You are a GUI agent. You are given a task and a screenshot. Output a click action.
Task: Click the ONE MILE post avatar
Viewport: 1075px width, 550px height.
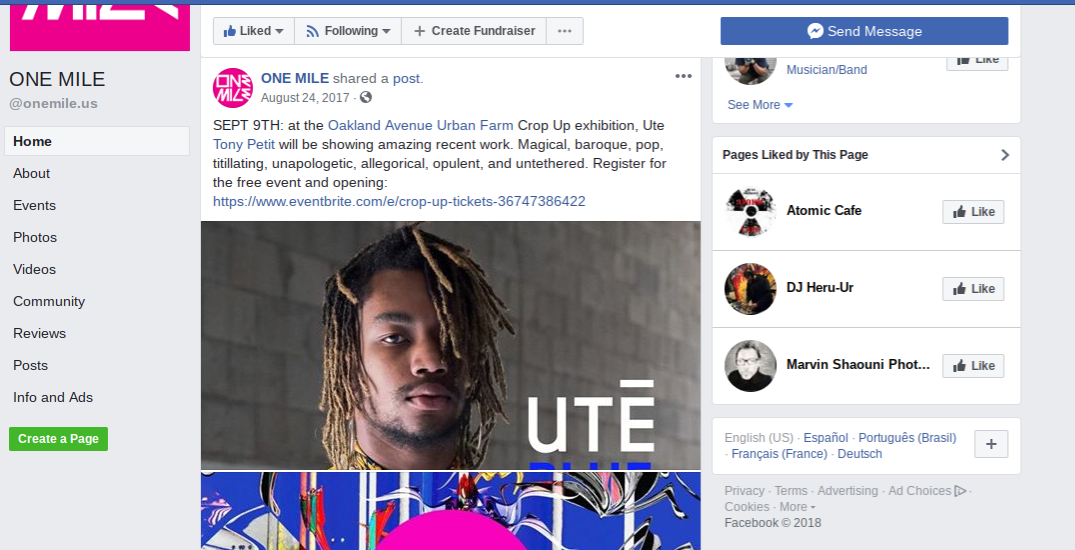point(233,88)
